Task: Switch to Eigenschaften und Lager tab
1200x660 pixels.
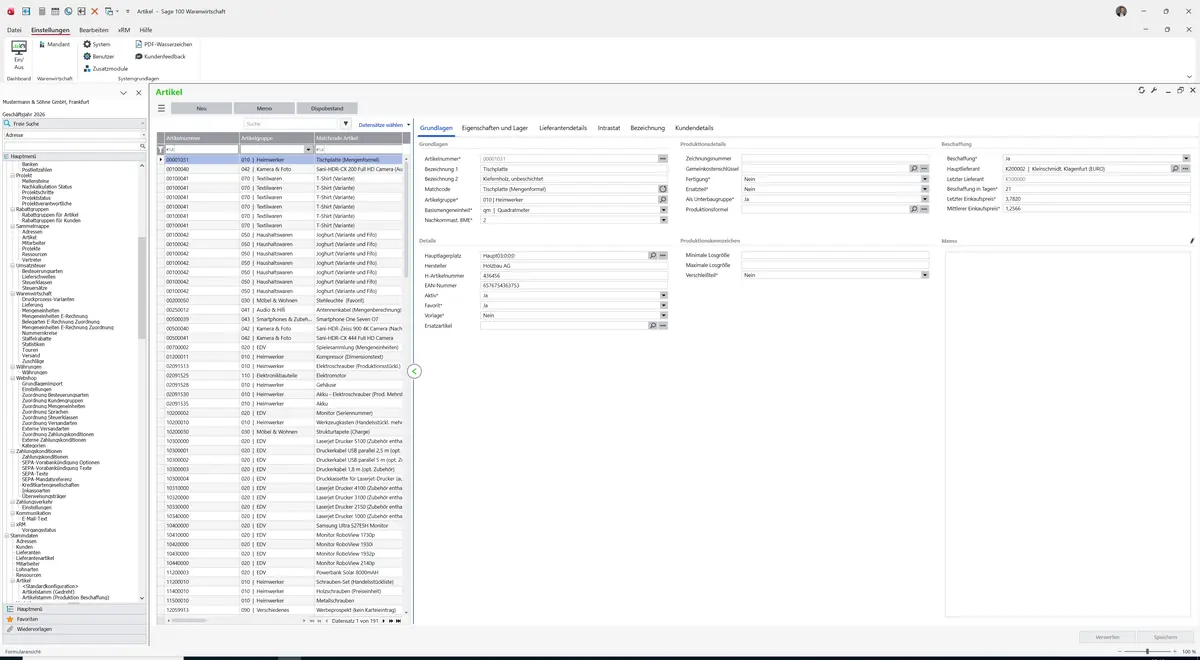Action: pyautogui.click(x=495, y=128)
